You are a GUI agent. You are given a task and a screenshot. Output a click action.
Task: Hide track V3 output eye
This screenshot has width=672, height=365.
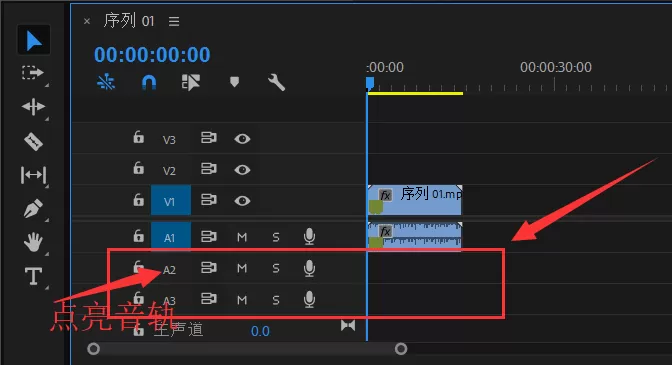[x=242, y=139]
